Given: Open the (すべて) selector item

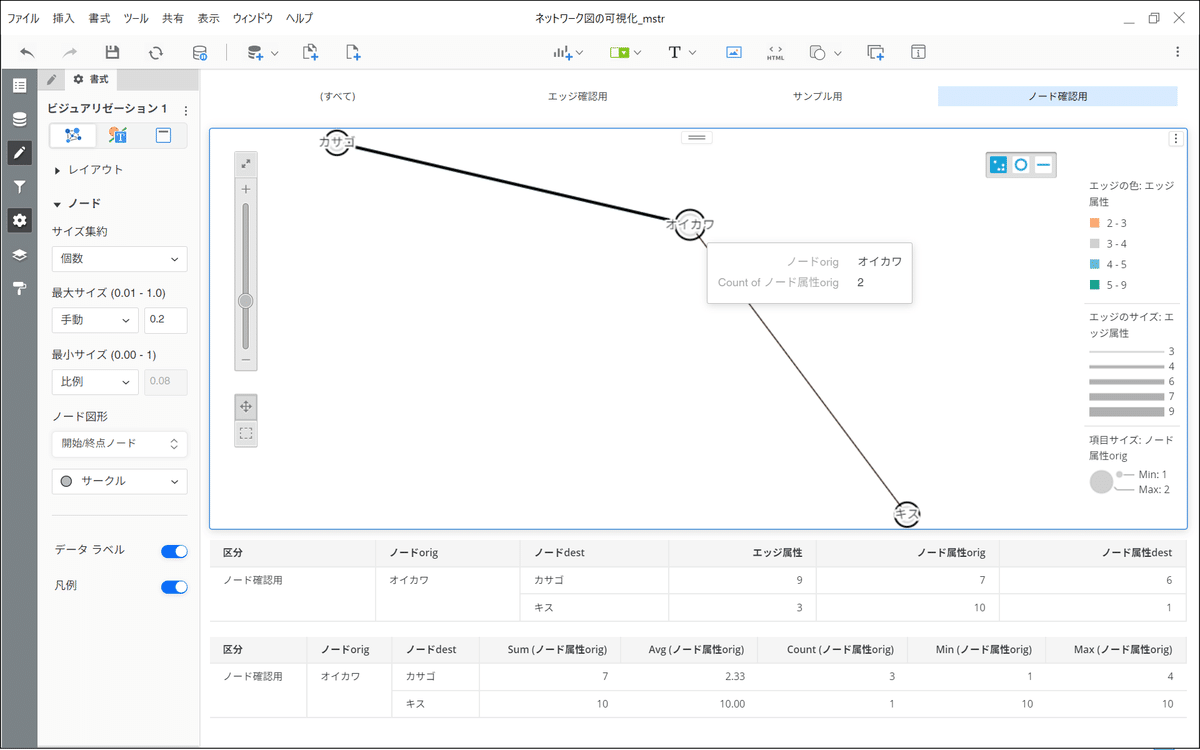Looking at the screenshot, I should coord(337,96).
